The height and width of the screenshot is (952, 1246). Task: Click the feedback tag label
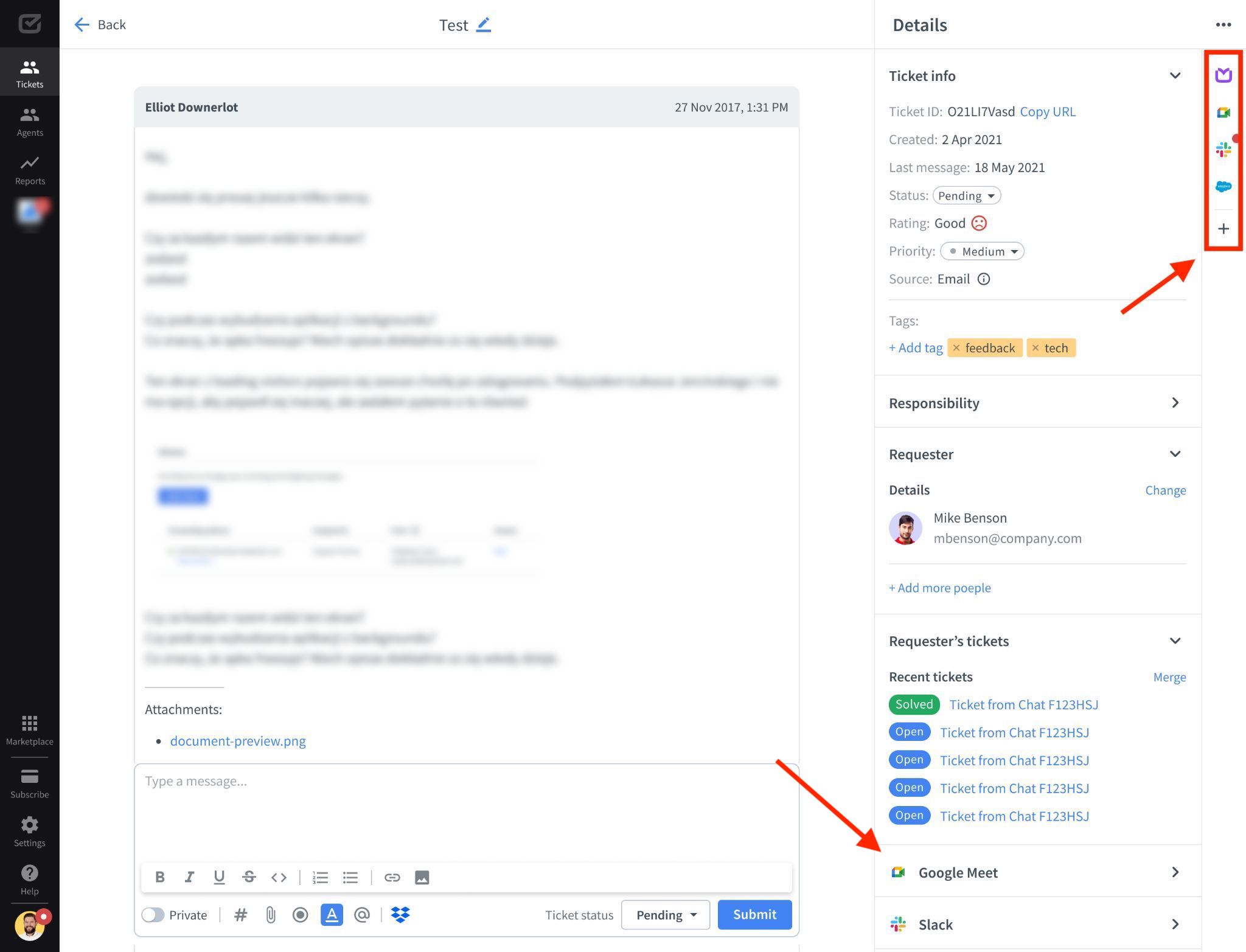point(990,347)
